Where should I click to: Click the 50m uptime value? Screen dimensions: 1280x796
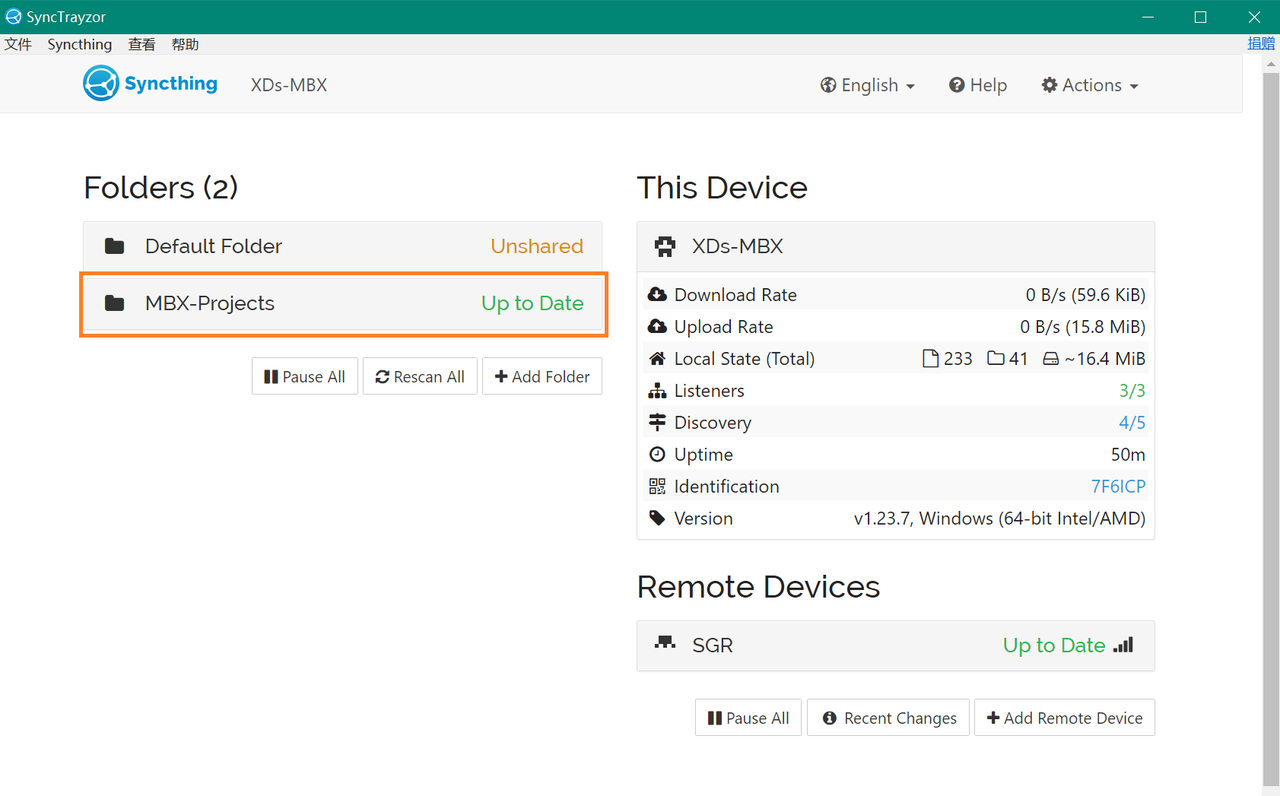[x=1128, y=454]
